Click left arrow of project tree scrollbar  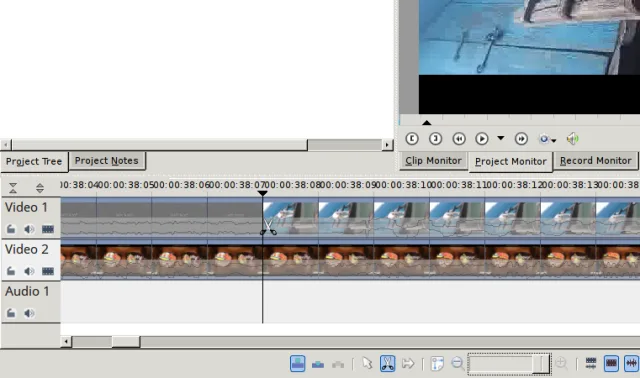(5, 145)
